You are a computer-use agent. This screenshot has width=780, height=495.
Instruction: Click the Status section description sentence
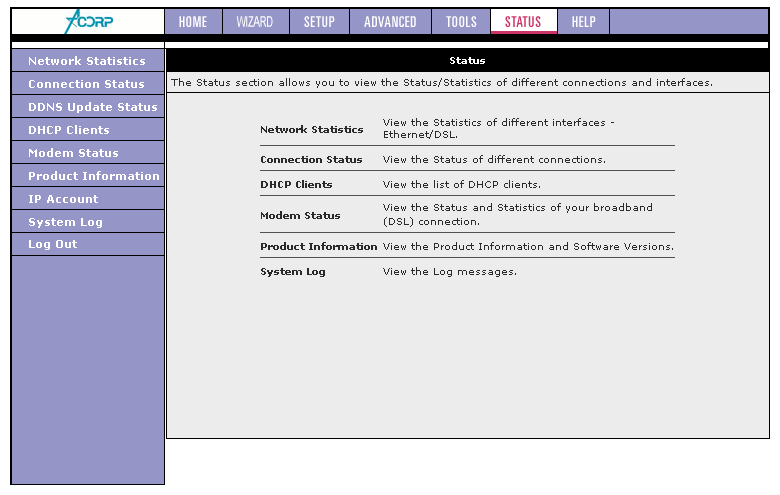click(442, 83)
